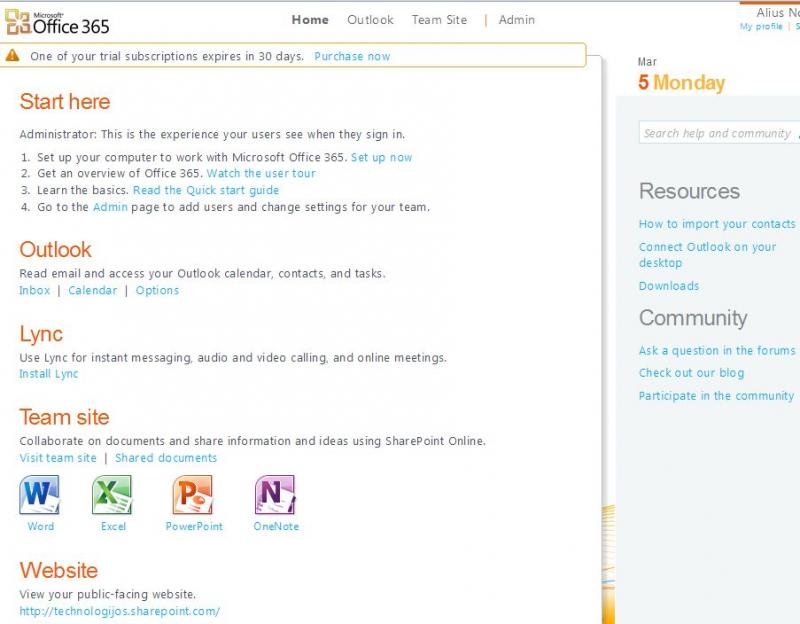
Task: Click Ask a question in the forums
Action: coord(717,351)
